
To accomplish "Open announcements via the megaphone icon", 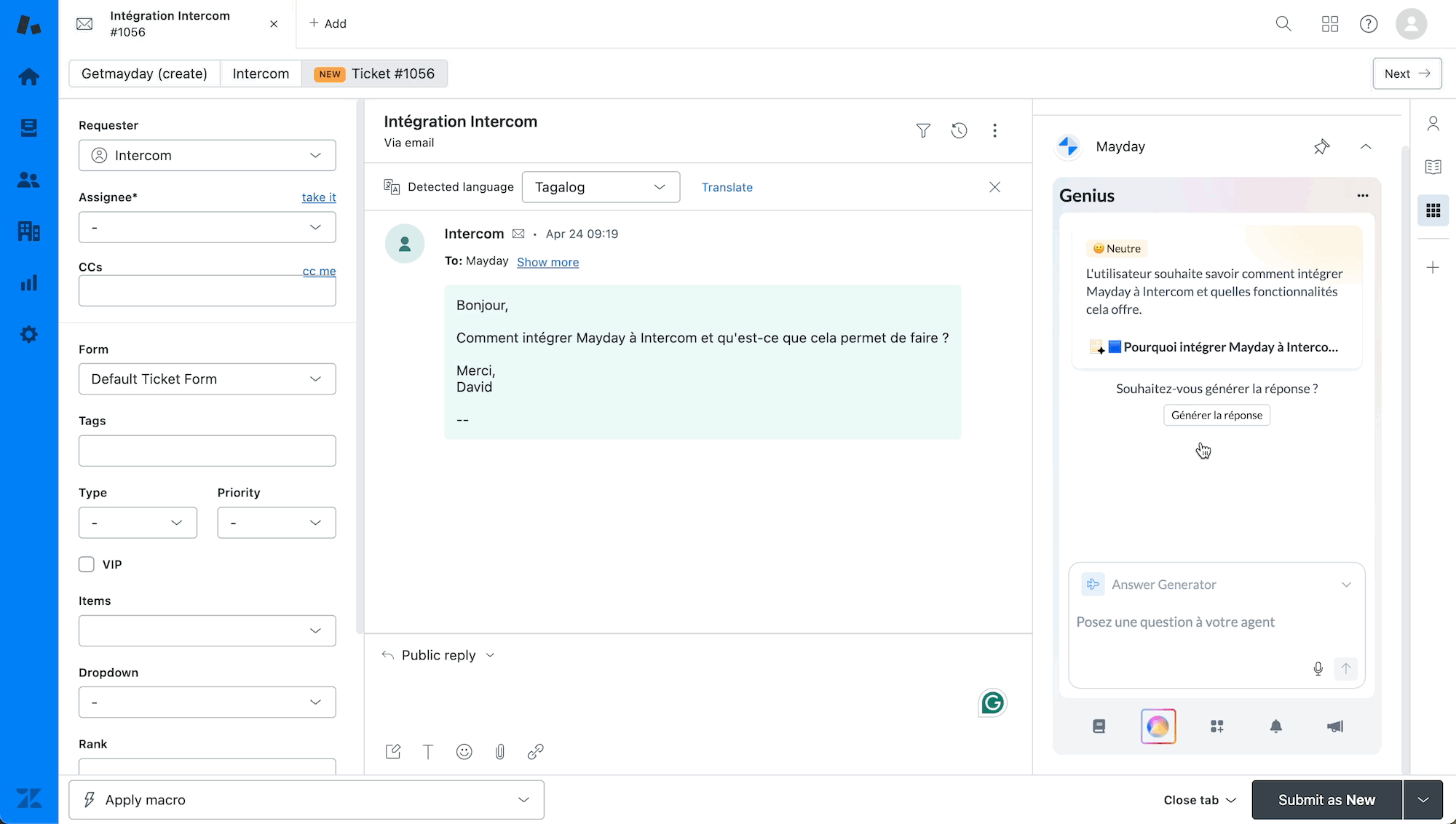I will [x=1335, y=726].
